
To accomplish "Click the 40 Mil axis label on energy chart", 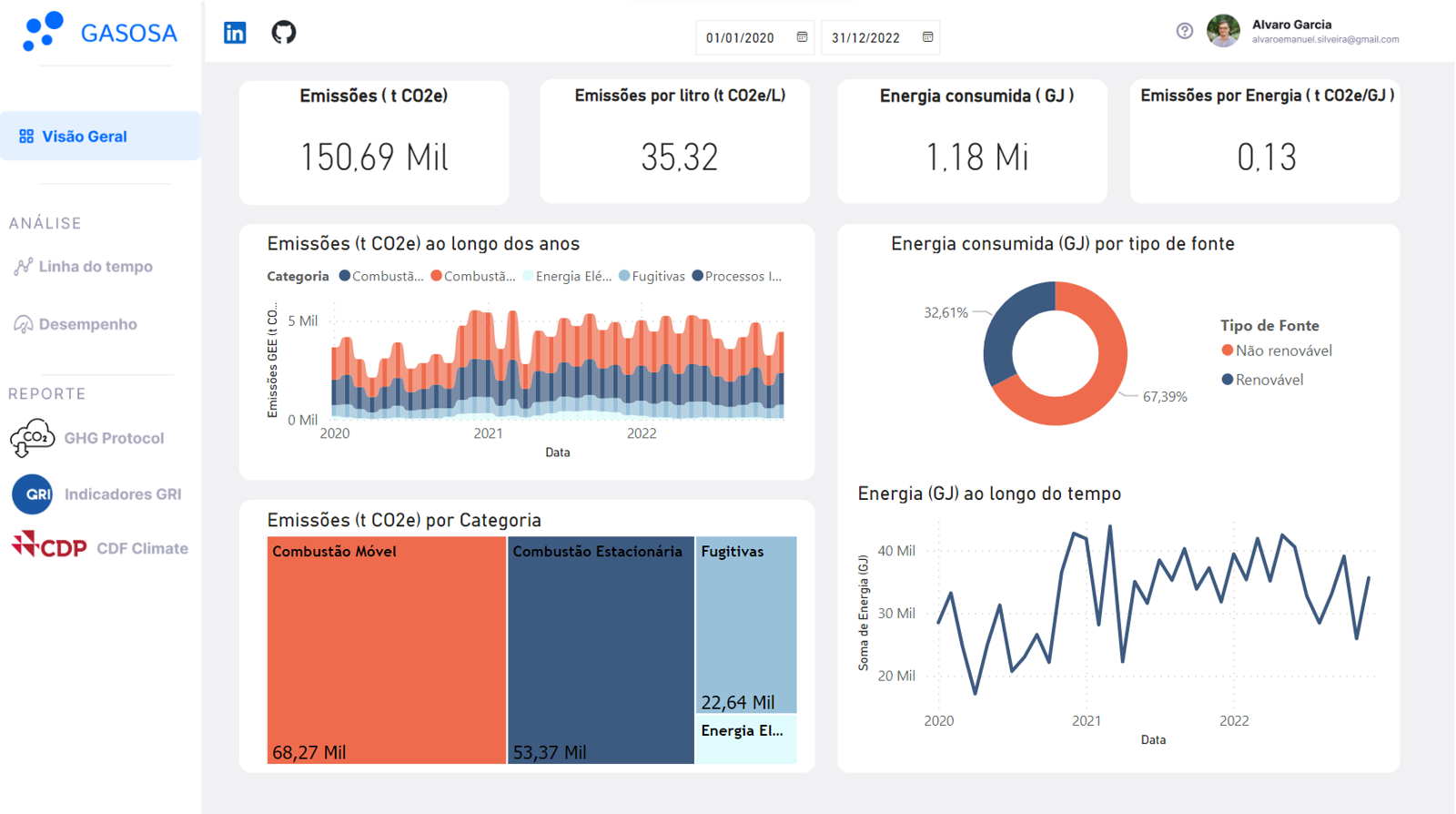I will pyautogui.click(x=896, y=551).
